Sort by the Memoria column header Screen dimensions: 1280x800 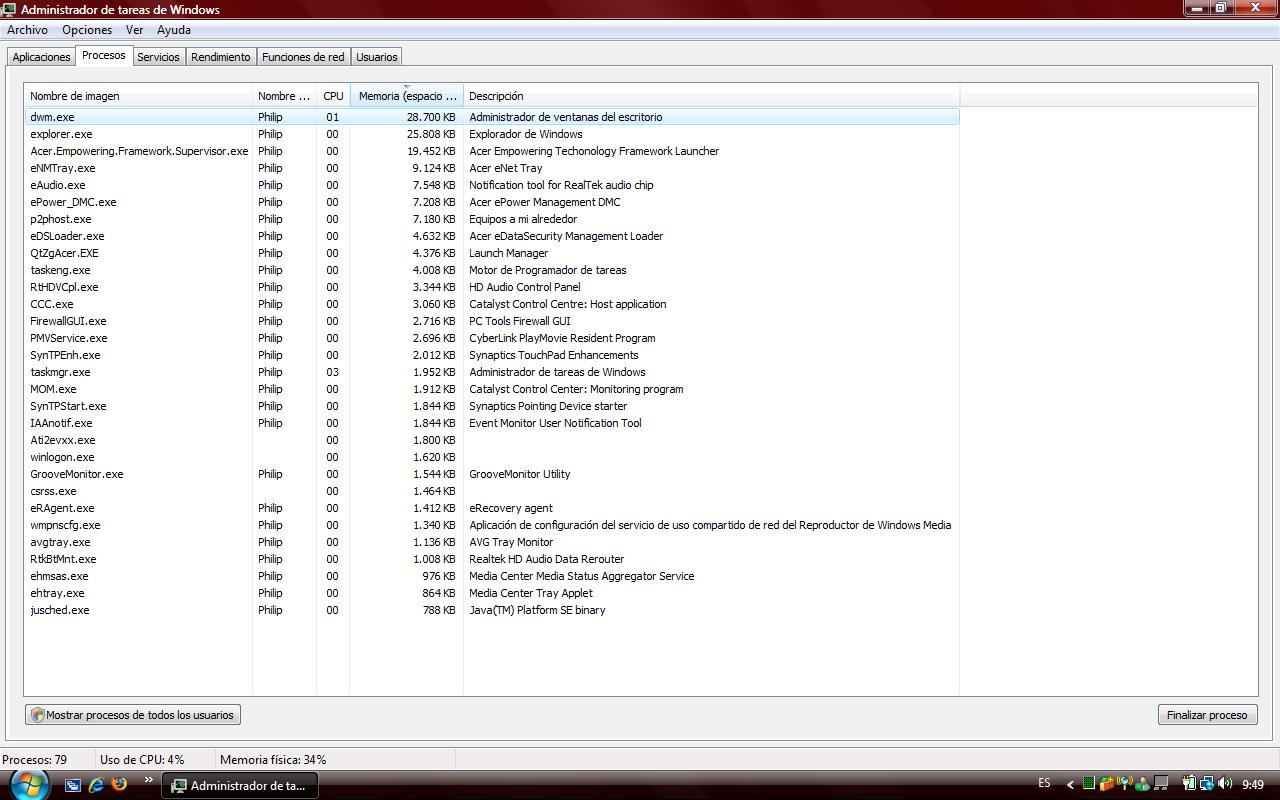(407, 96)
